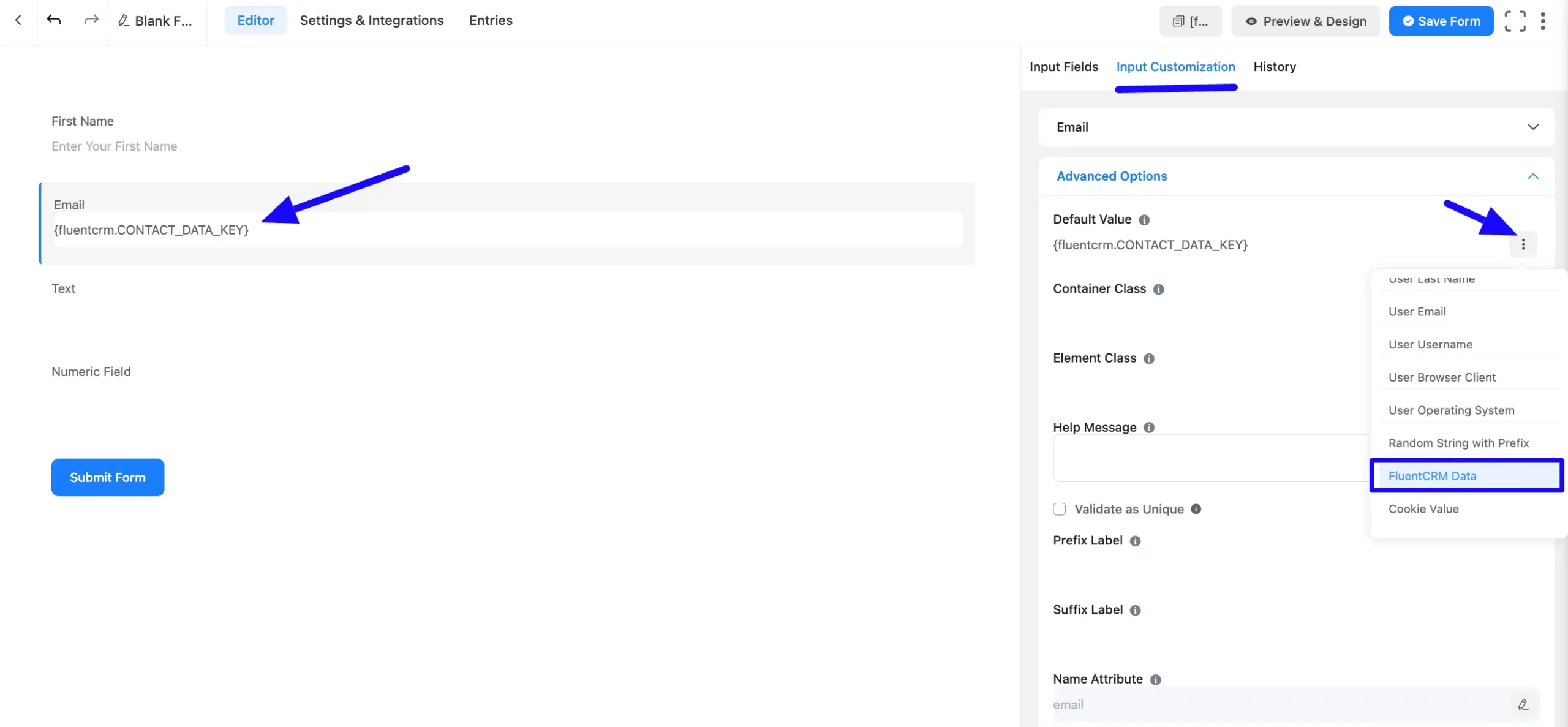Show info tooltip for Help Message
The height and width of the screenshot is (727, 1568).
(x=1148, y=428)
